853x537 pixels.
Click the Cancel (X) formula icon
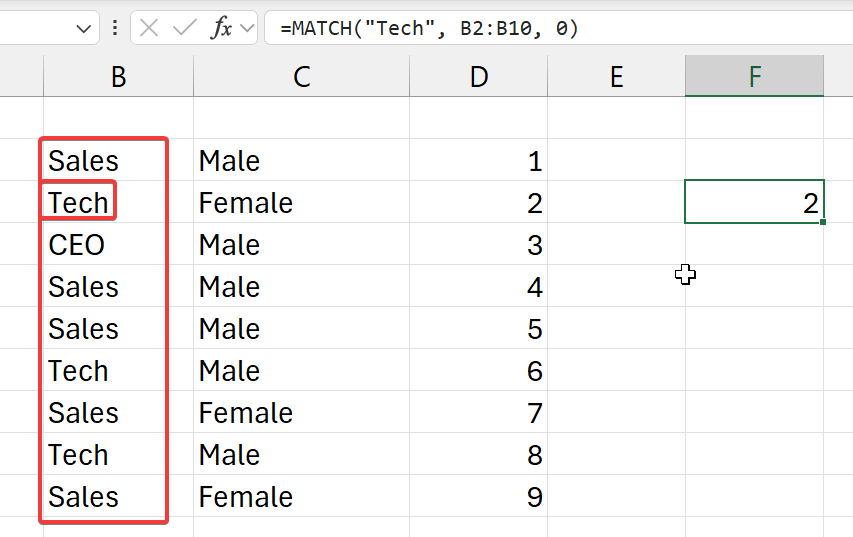click(x=149, y=28)
